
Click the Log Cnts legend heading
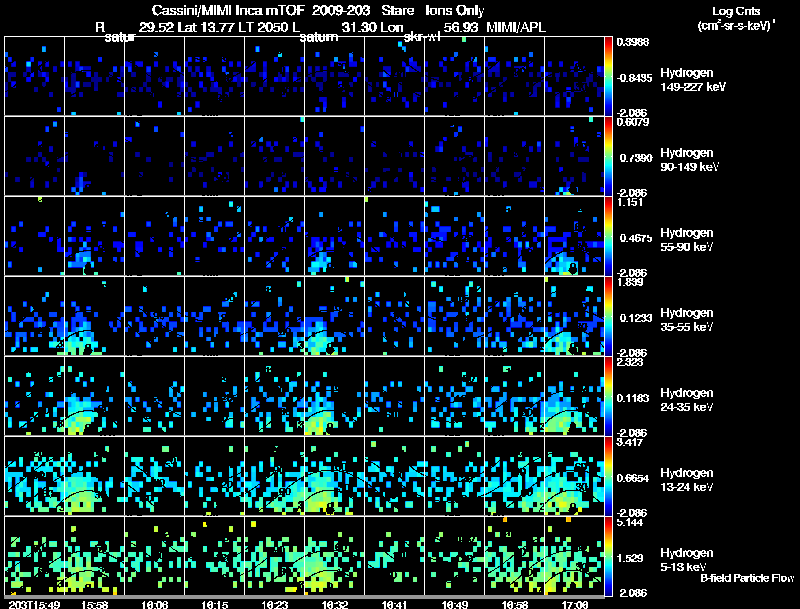(x=736, y=11)
